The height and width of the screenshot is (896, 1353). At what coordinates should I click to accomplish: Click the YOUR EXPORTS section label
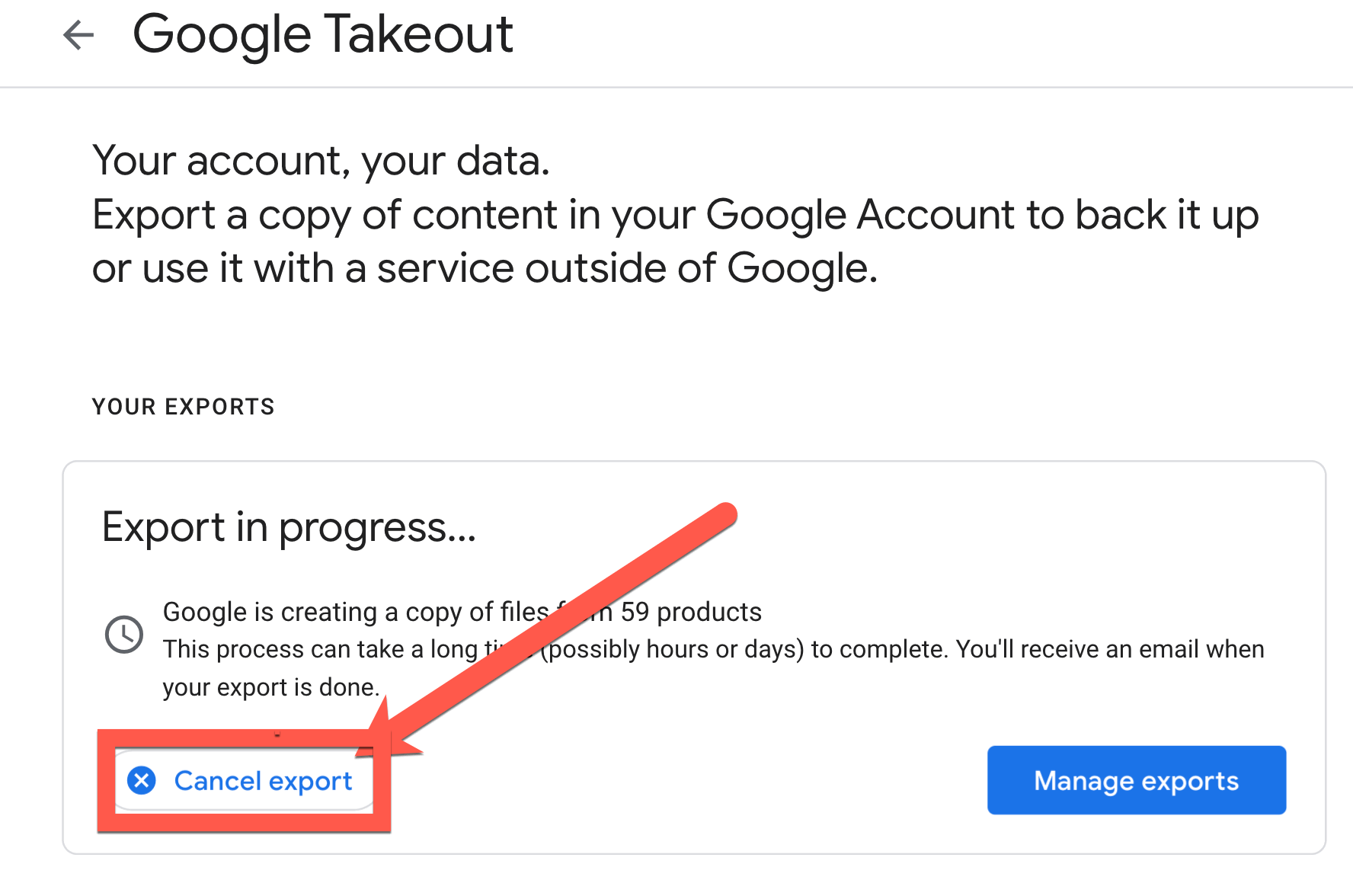pos(183,407)
